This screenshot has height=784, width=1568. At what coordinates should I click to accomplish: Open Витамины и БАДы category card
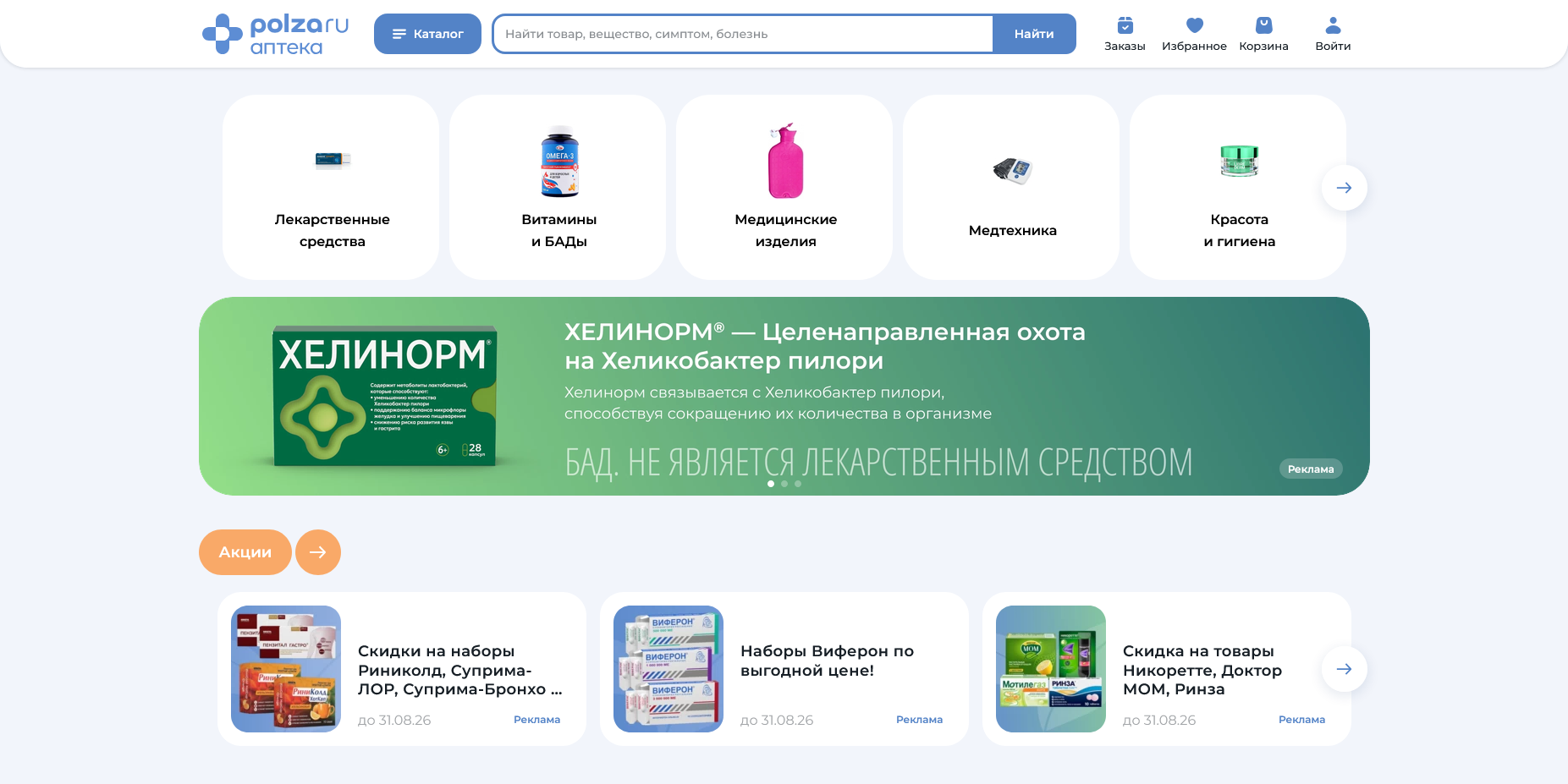558,187
